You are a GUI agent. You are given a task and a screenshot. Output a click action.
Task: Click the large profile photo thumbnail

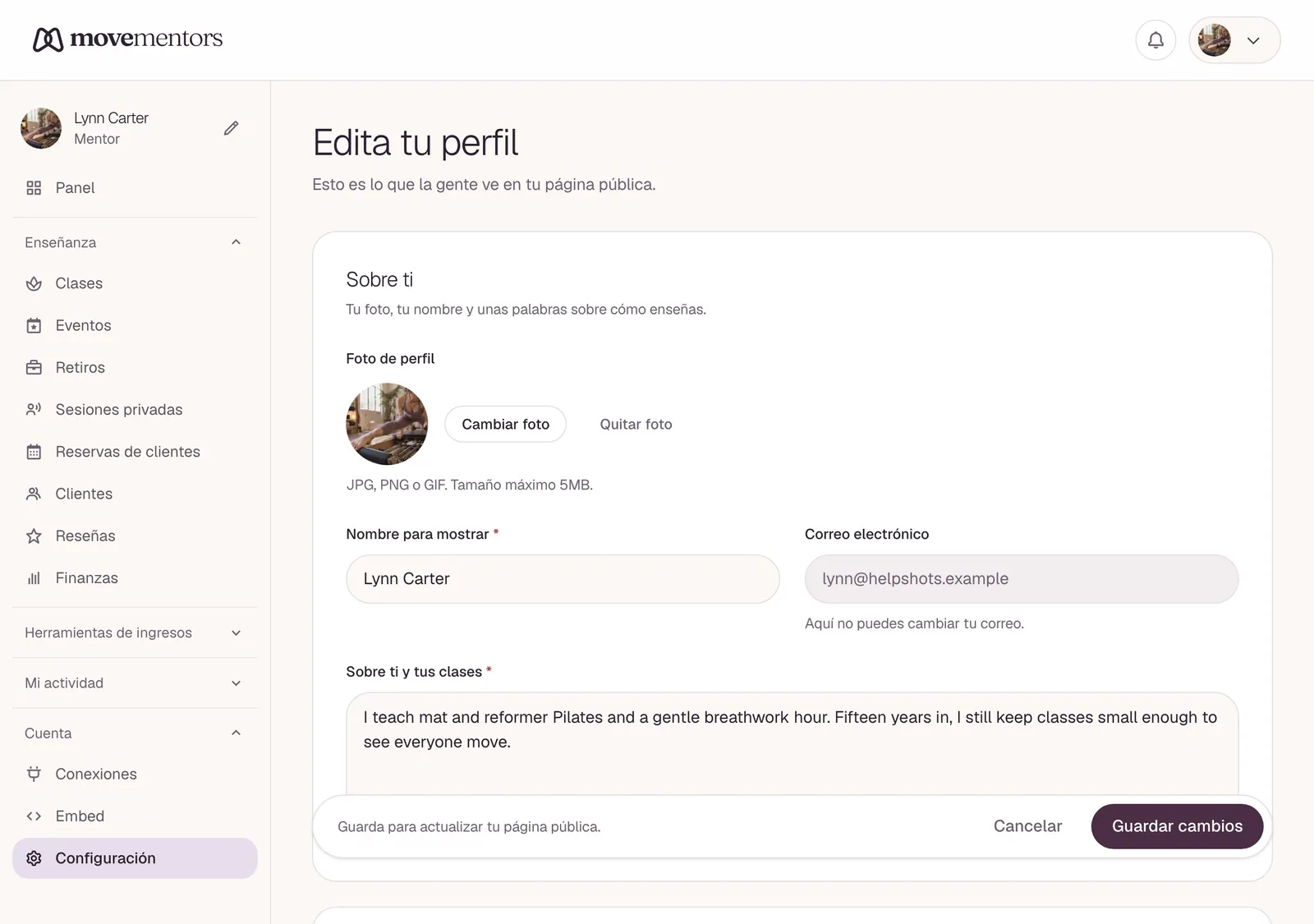[x=387, y=424]
